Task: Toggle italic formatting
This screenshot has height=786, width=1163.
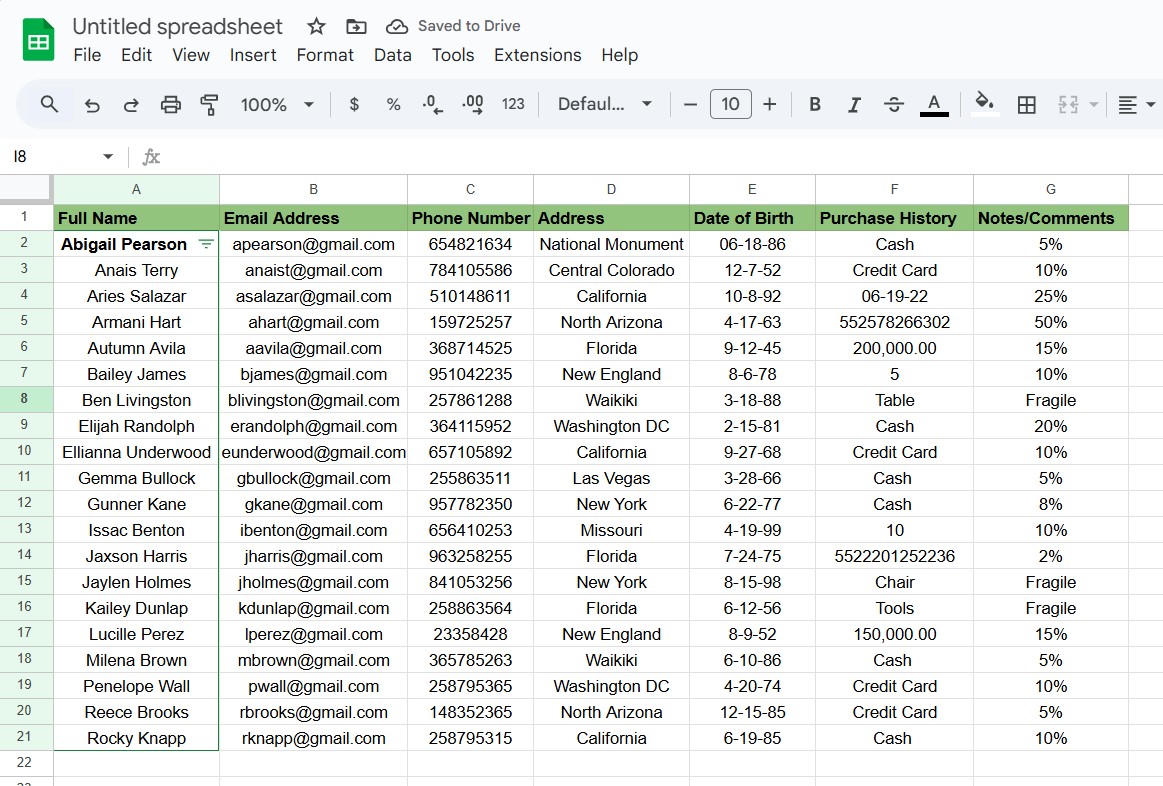Action: click(854, 105)
